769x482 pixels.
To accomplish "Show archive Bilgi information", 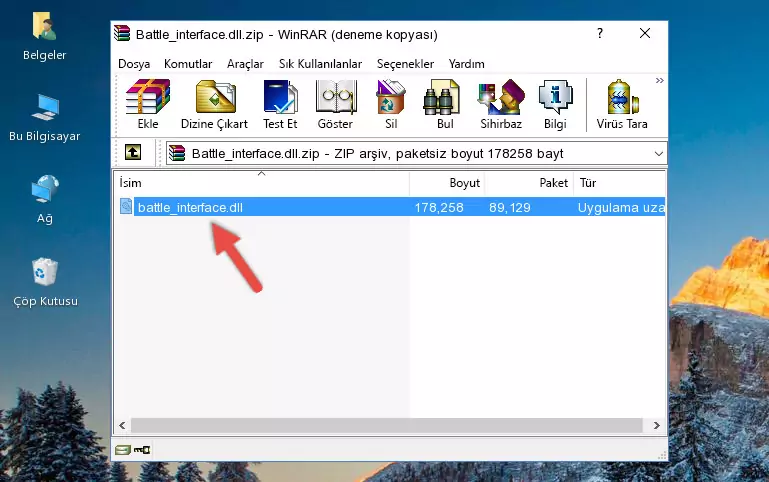I will pyautogui.click(x=555, y=104).
